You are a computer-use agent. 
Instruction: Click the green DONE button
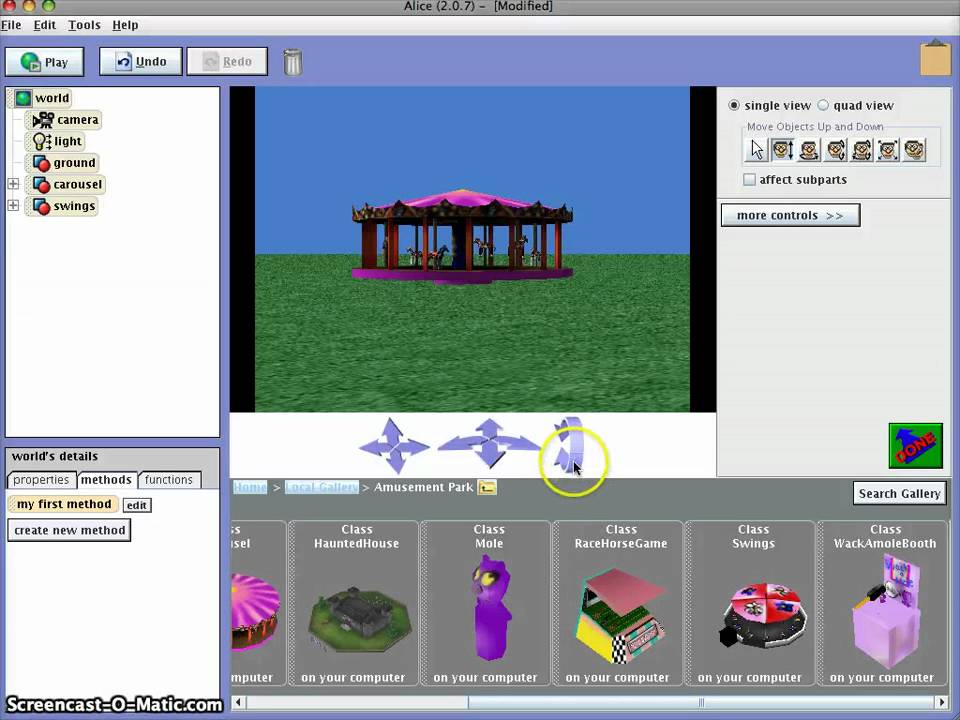pos(915,446)
